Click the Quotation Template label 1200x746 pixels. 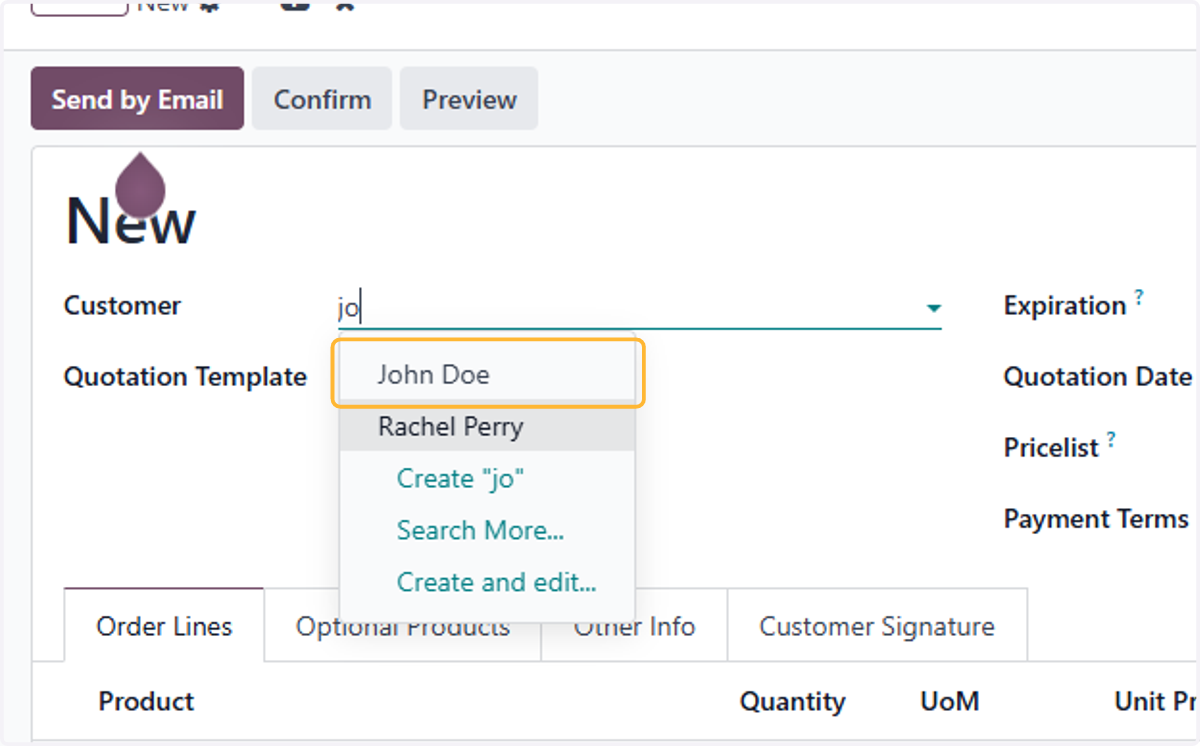pyautogui.click(x=185, y=377)
